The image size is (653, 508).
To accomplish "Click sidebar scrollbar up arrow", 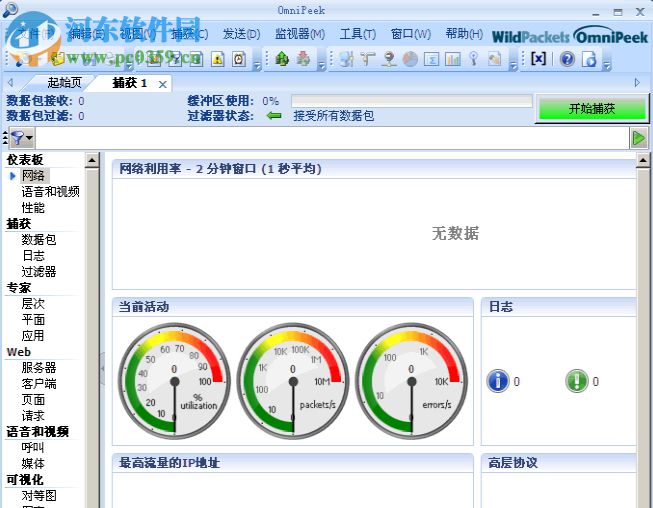I will [x=92, y=160].
